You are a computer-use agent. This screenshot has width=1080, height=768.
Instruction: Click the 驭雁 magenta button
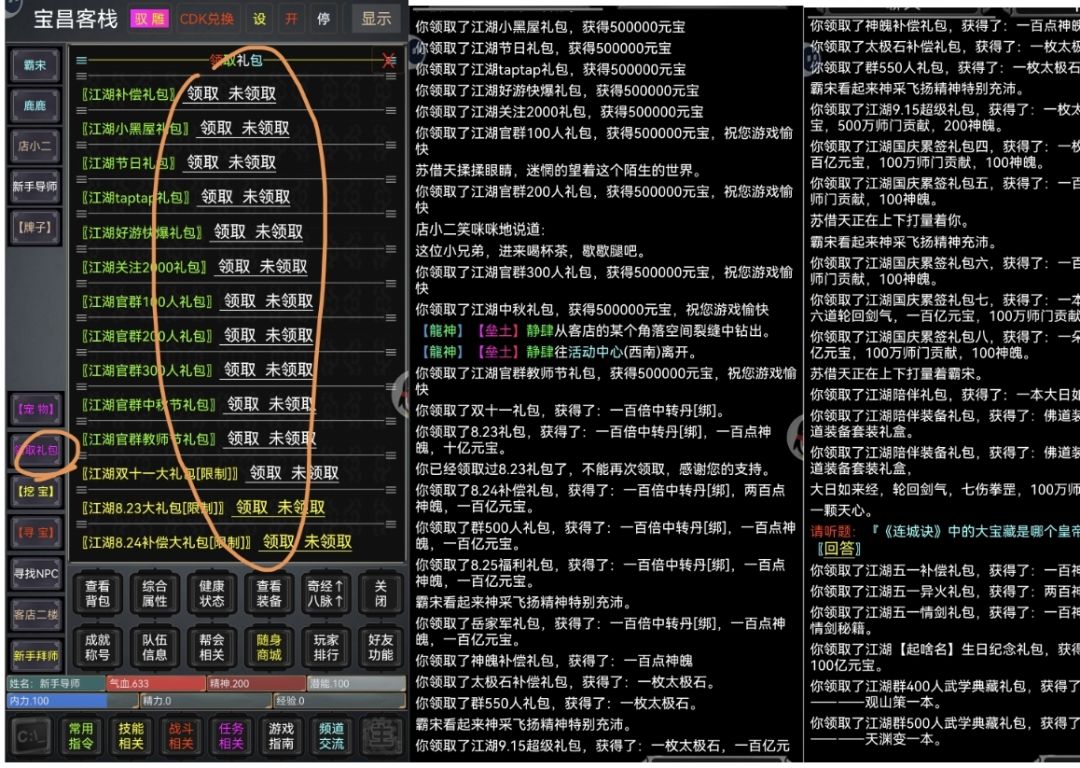tap(150, 19)
